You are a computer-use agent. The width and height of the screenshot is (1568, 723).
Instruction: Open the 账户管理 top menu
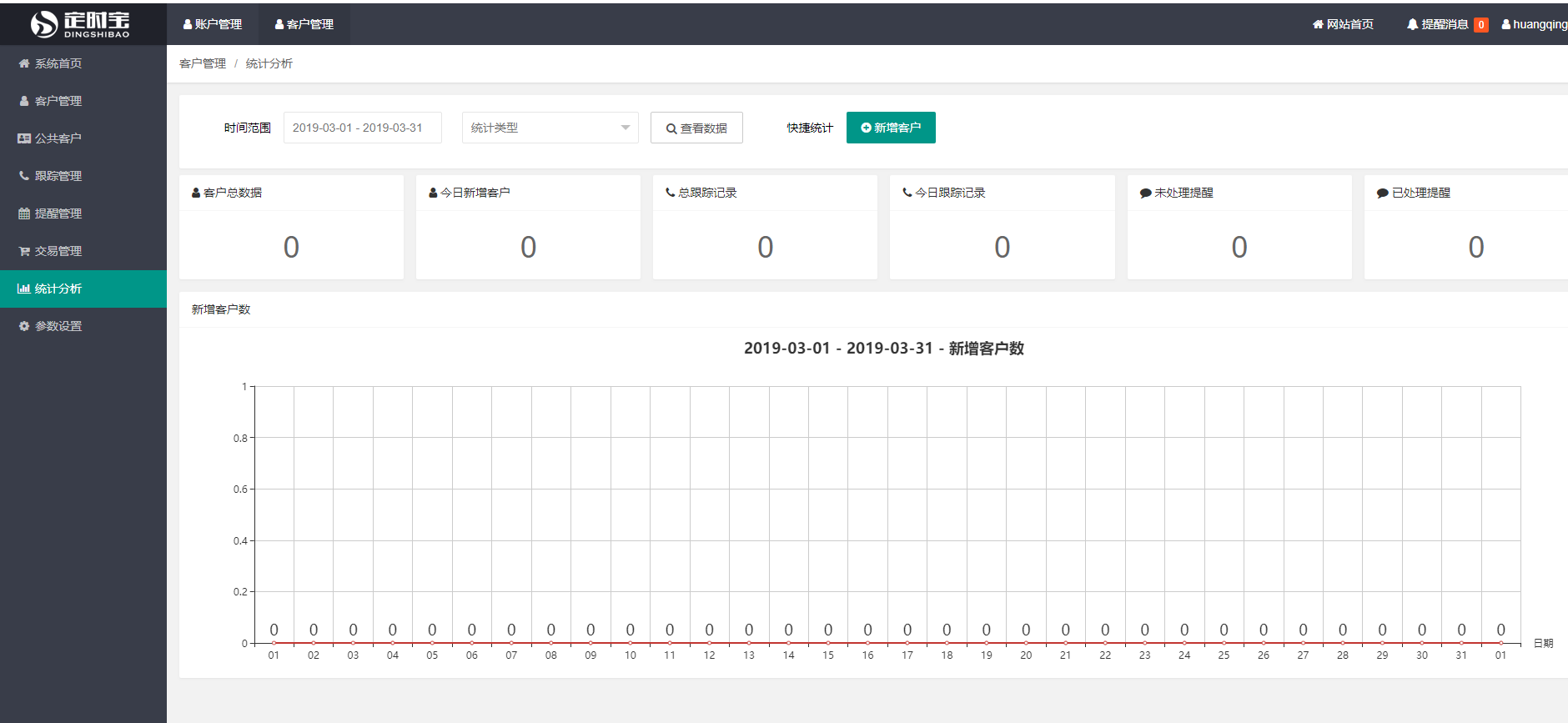213,24
